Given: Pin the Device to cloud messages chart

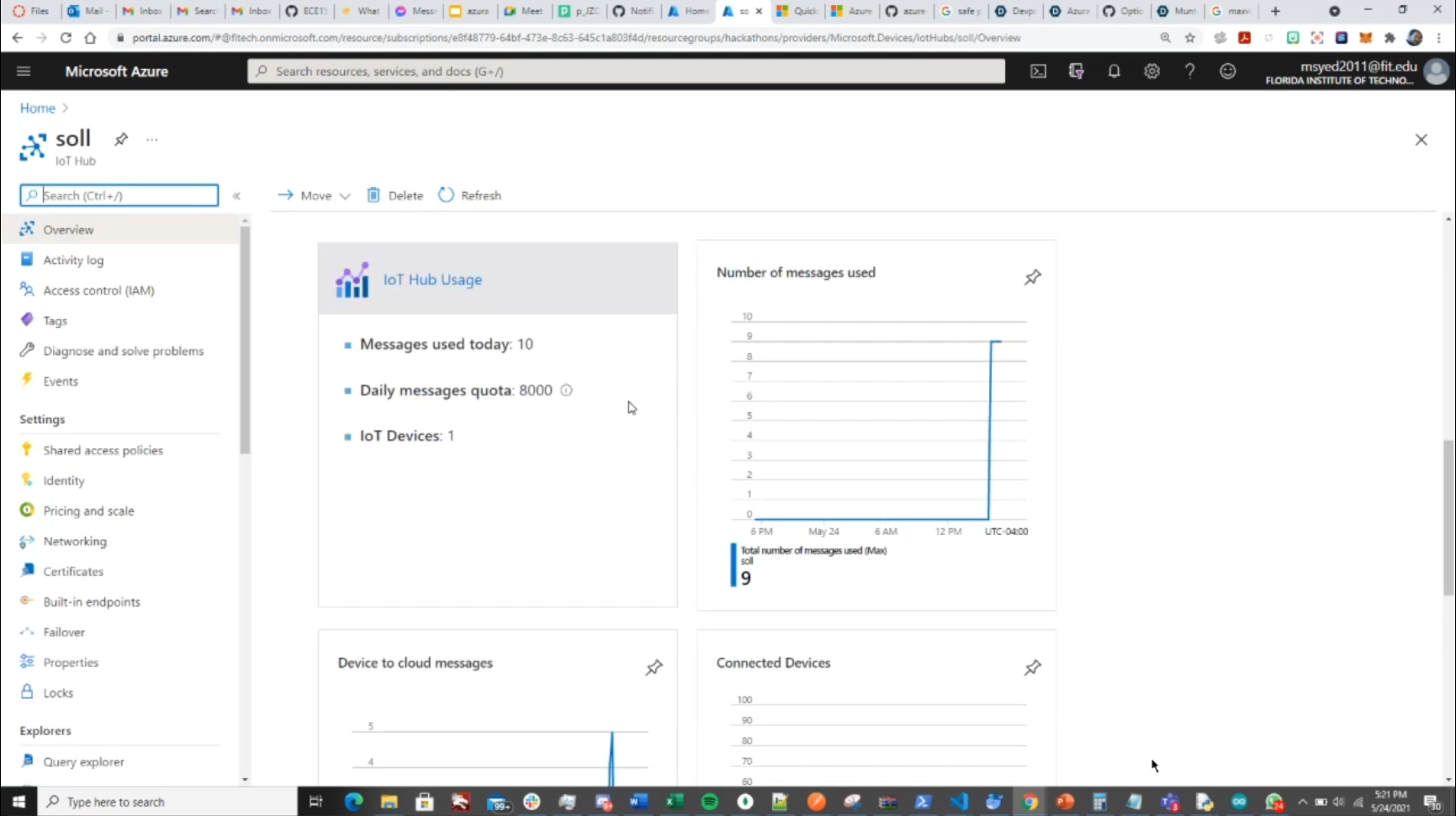Looking at the screenshot, I should point(654,667).
